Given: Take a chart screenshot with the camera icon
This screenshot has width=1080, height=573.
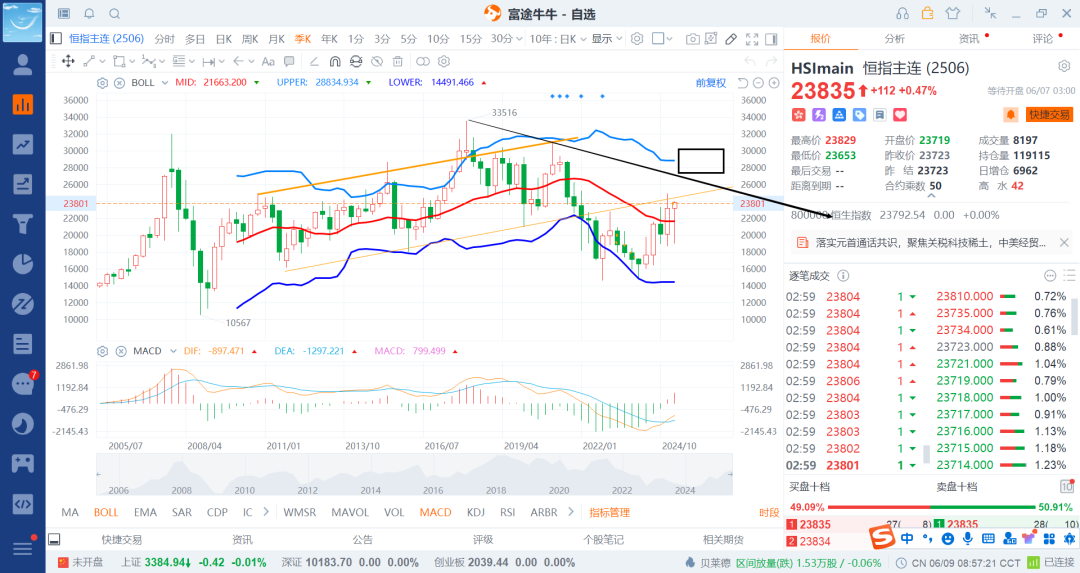Looking at the screenshot, I should pos(693,39).
